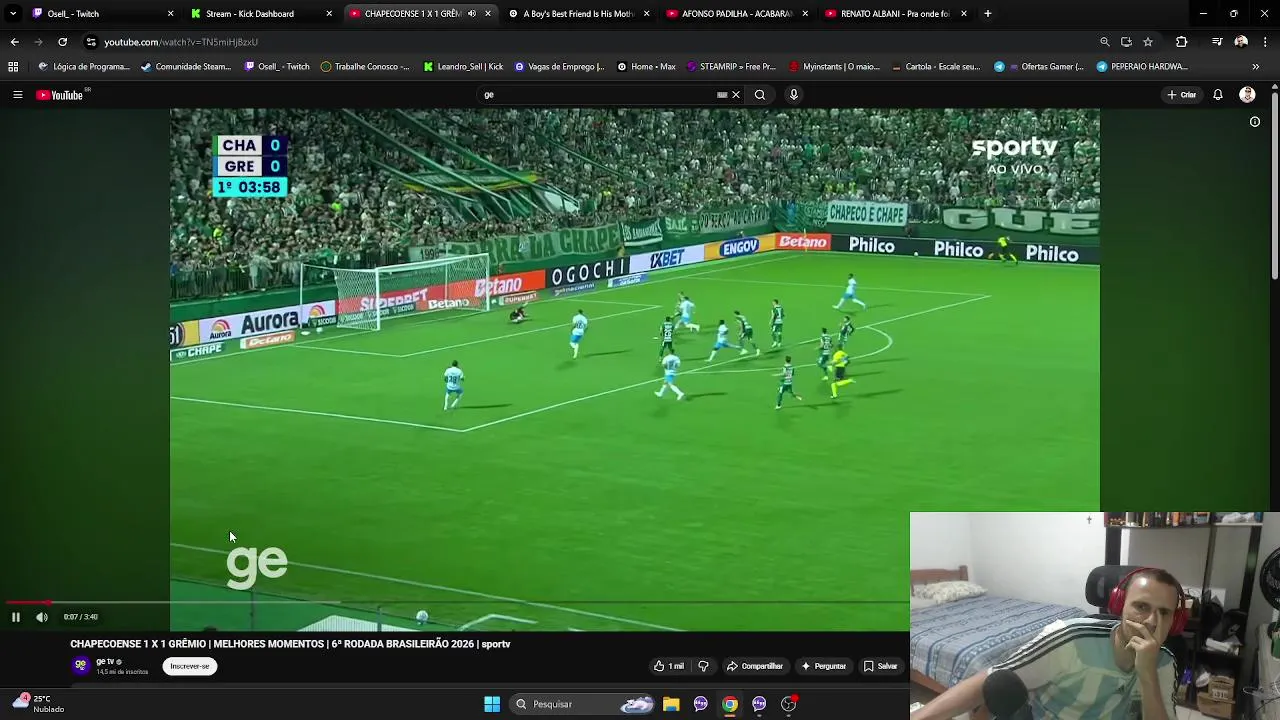Subscribe with the Inscrever-se button
The image size is (1280, 720).
(190, 666)
